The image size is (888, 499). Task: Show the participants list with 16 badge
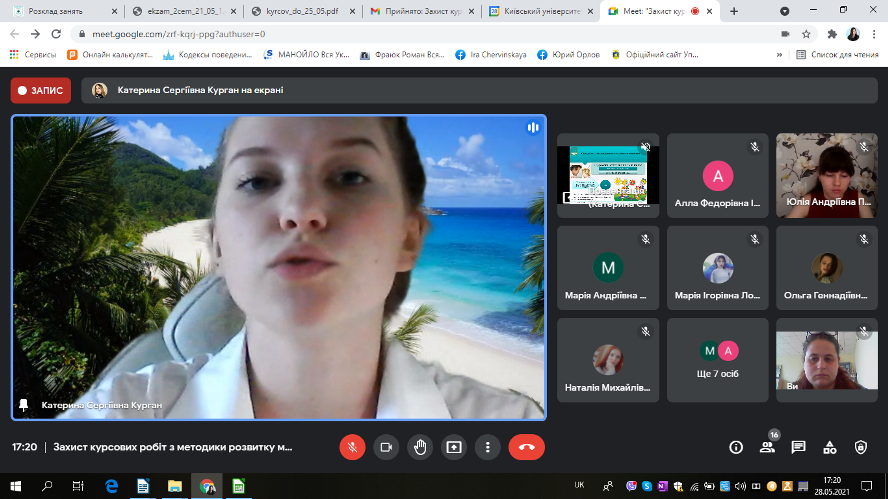coord(767,447)
